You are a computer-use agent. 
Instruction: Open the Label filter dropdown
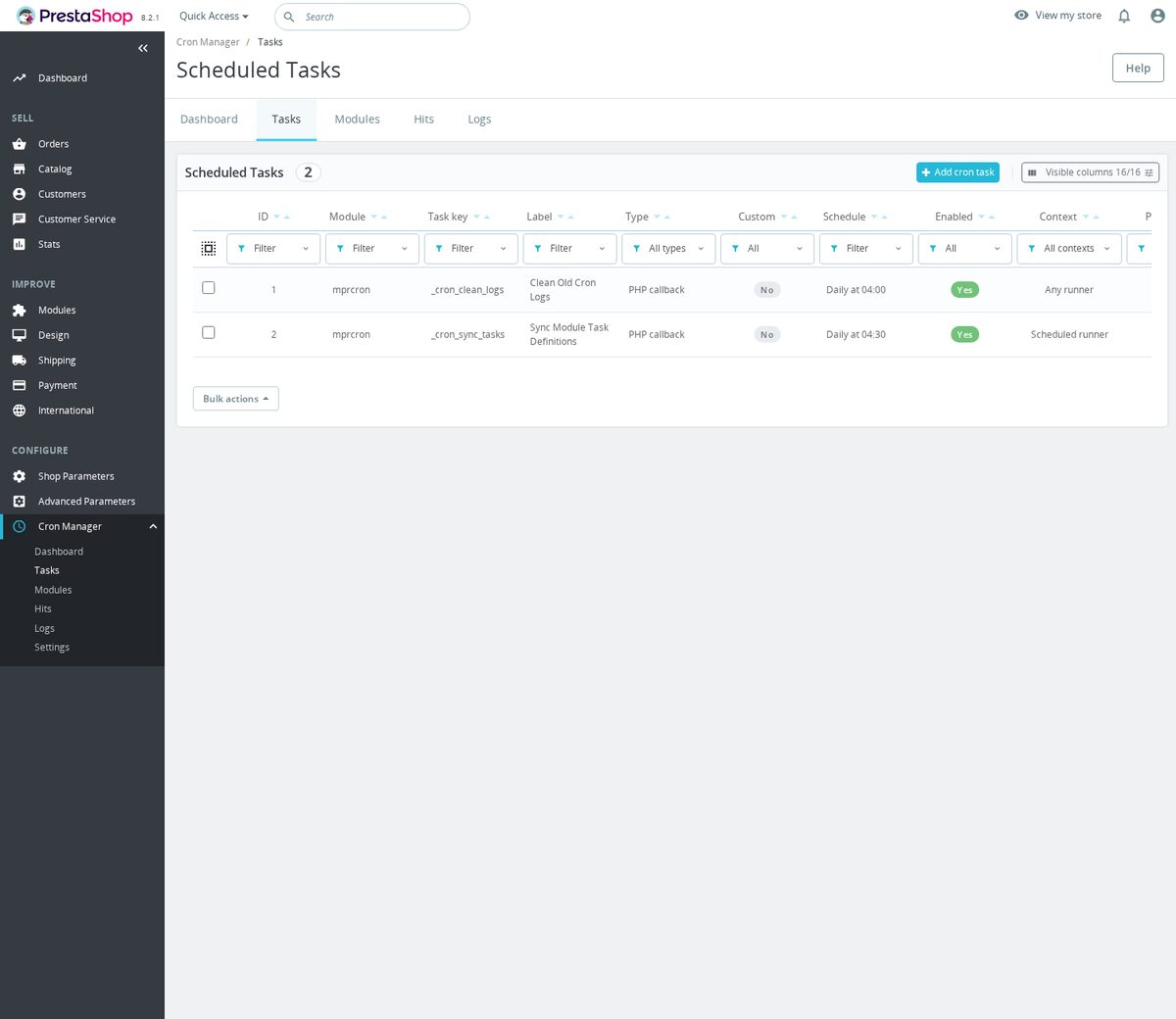(x=570, y=249)
